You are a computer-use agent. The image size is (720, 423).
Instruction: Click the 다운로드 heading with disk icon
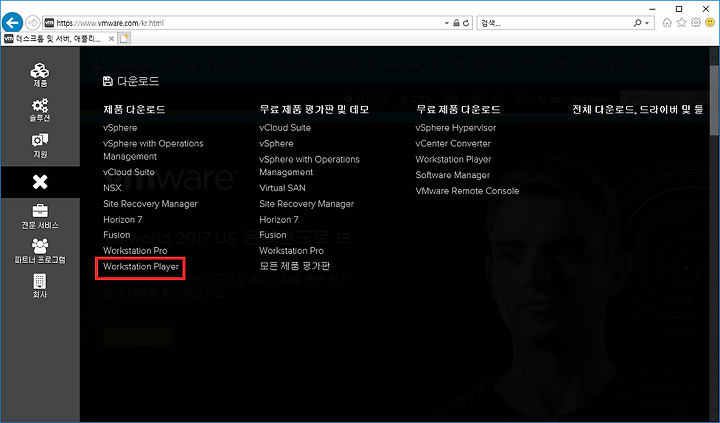point(131,81)
